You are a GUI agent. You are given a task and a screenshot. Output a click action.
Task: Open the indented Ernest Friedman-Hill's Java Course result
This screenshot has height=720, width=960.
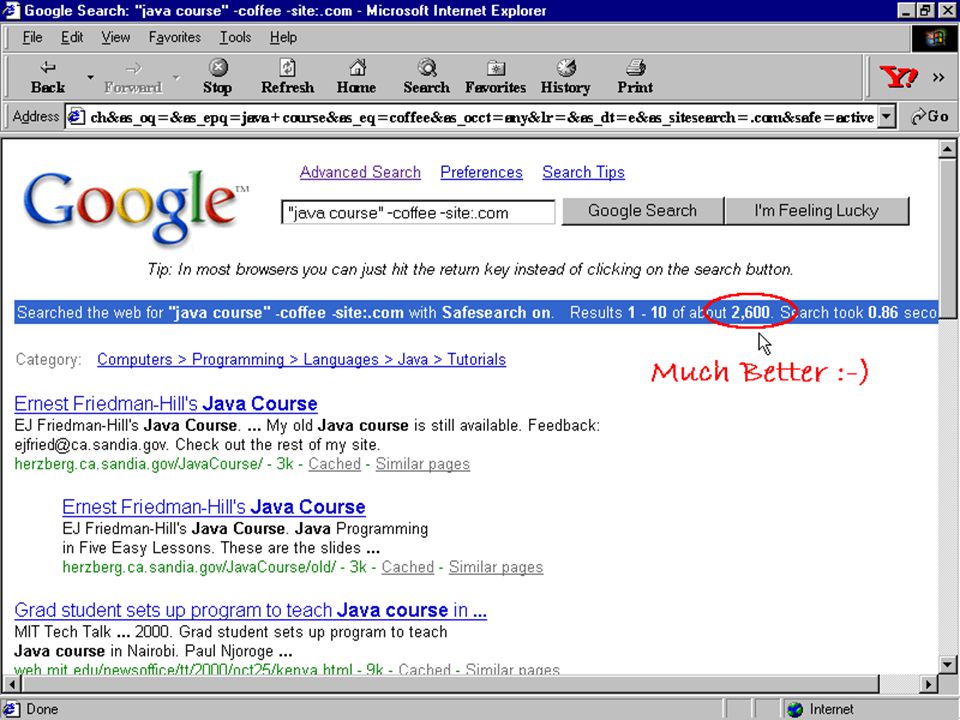click(214, 507)
